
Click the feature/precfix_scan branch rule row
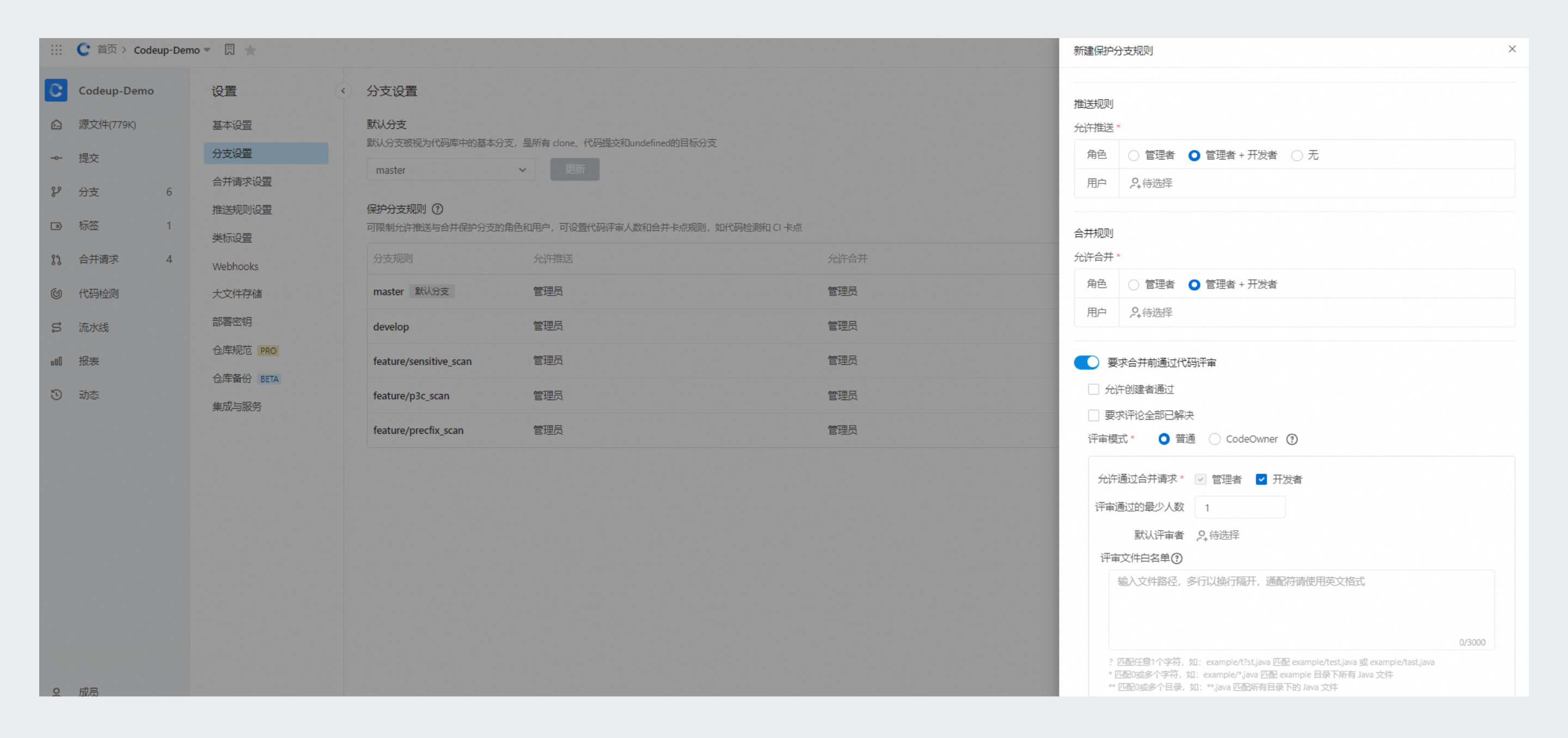[x=713, y=430]
